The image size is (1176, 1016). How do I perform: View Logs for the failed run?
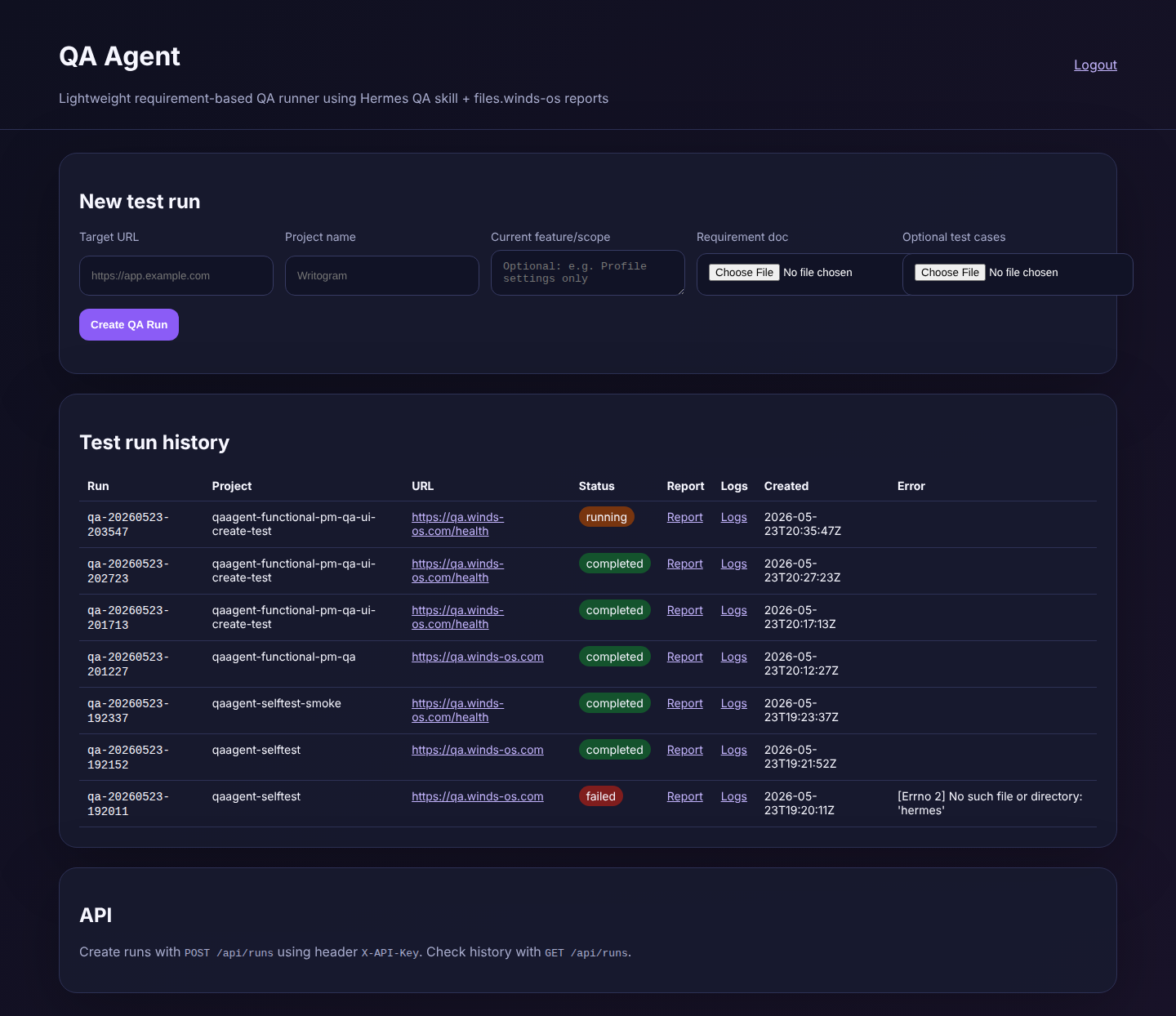pos(733,797)
